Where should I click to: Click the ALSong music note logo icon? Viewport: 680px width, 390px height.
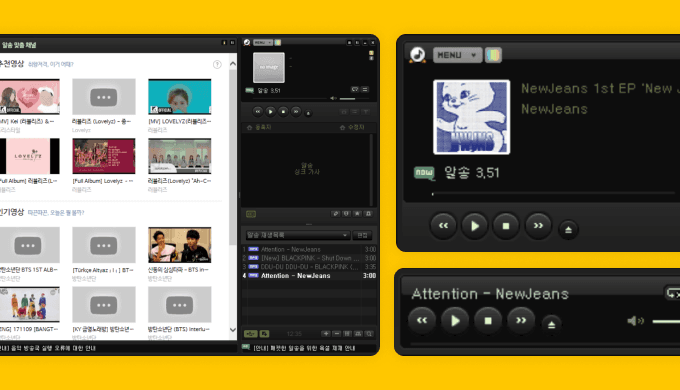tap(418, 55)
